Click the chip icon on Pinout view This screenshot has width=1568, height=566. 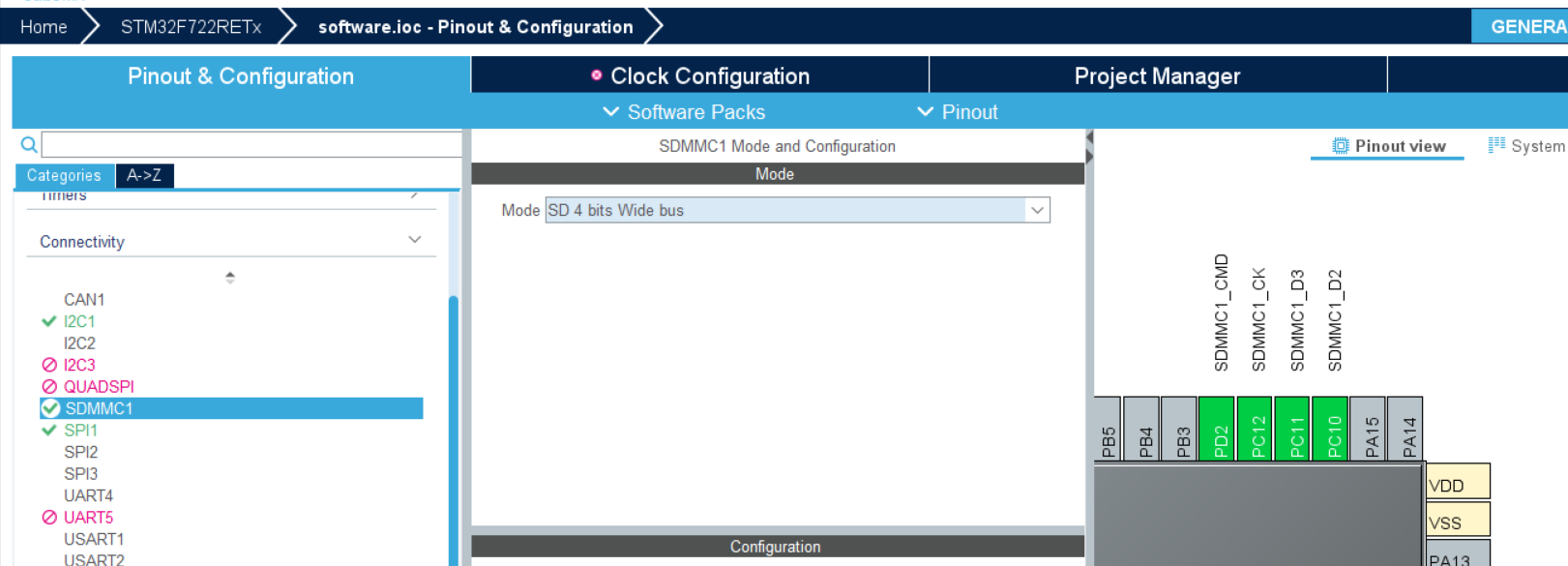(1340, 146)
